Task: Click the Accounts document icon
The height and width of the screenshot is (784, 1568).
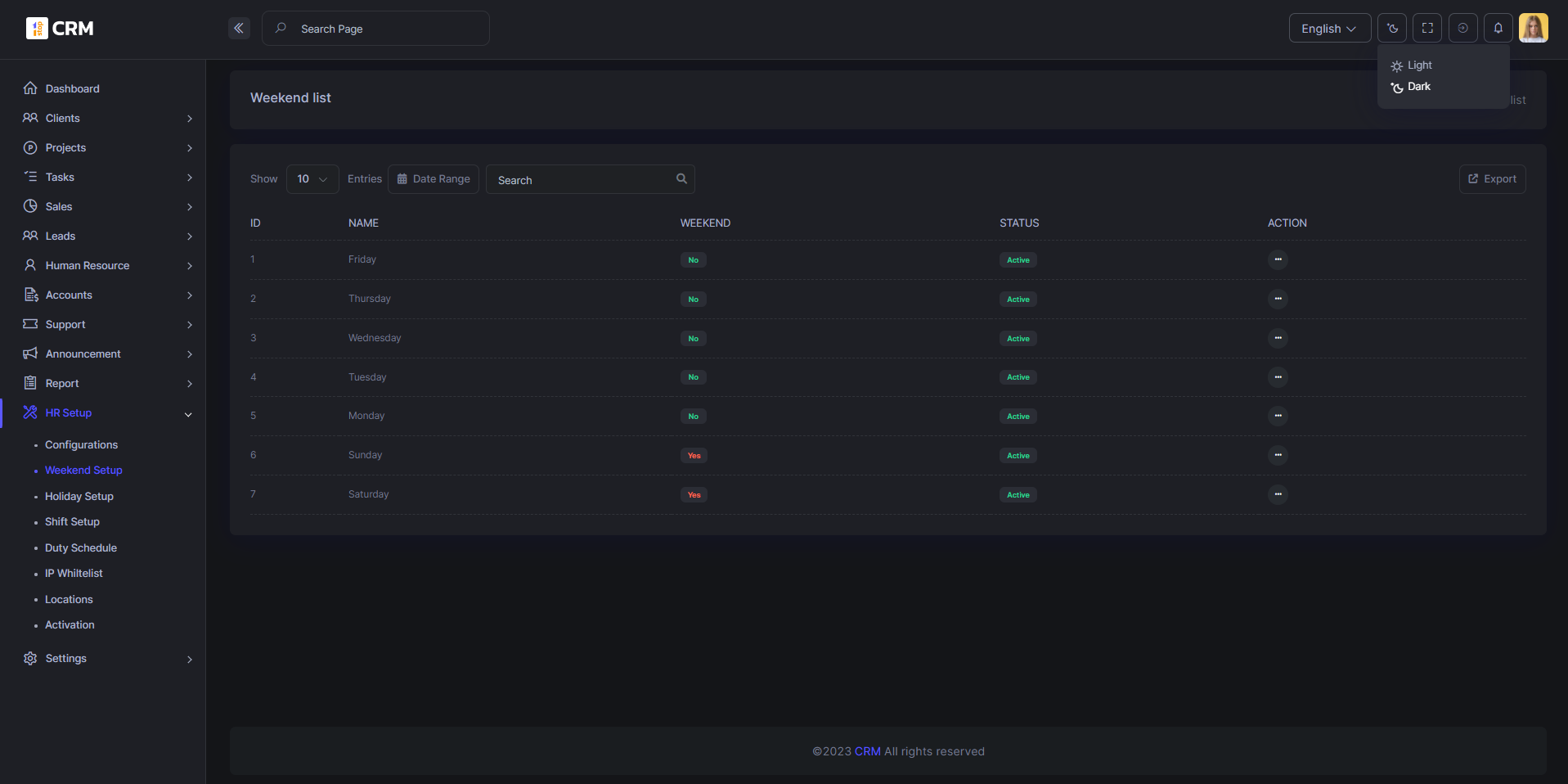Action: (30, 295)
